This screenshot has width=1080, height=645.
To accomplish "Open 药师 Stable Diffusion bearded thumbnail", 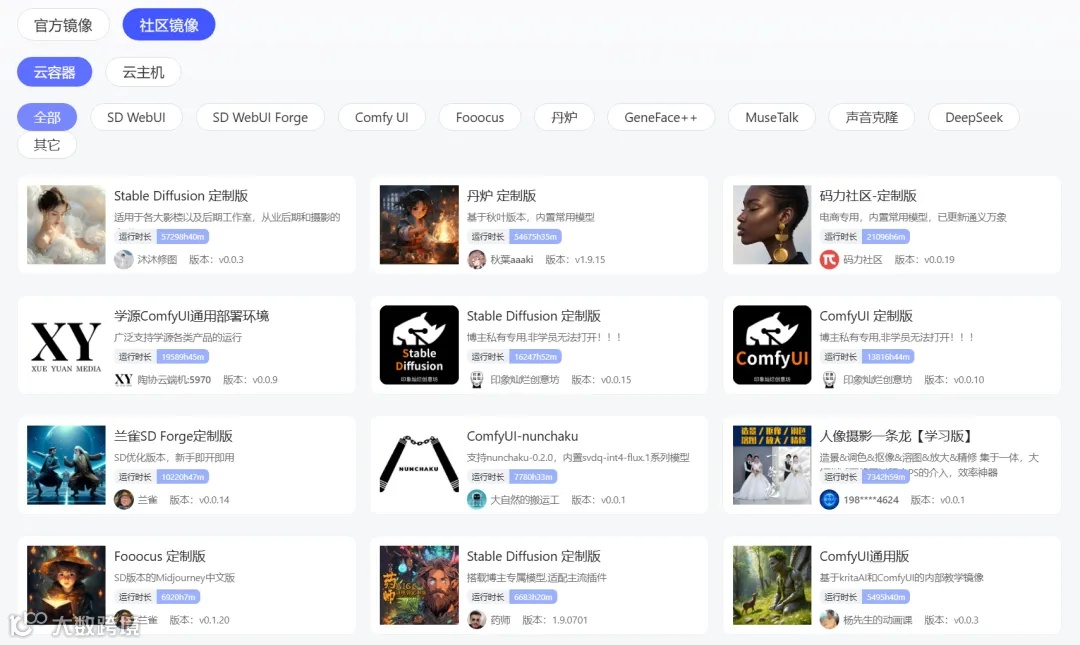I will pyautogui.click(x=419, y=585).
